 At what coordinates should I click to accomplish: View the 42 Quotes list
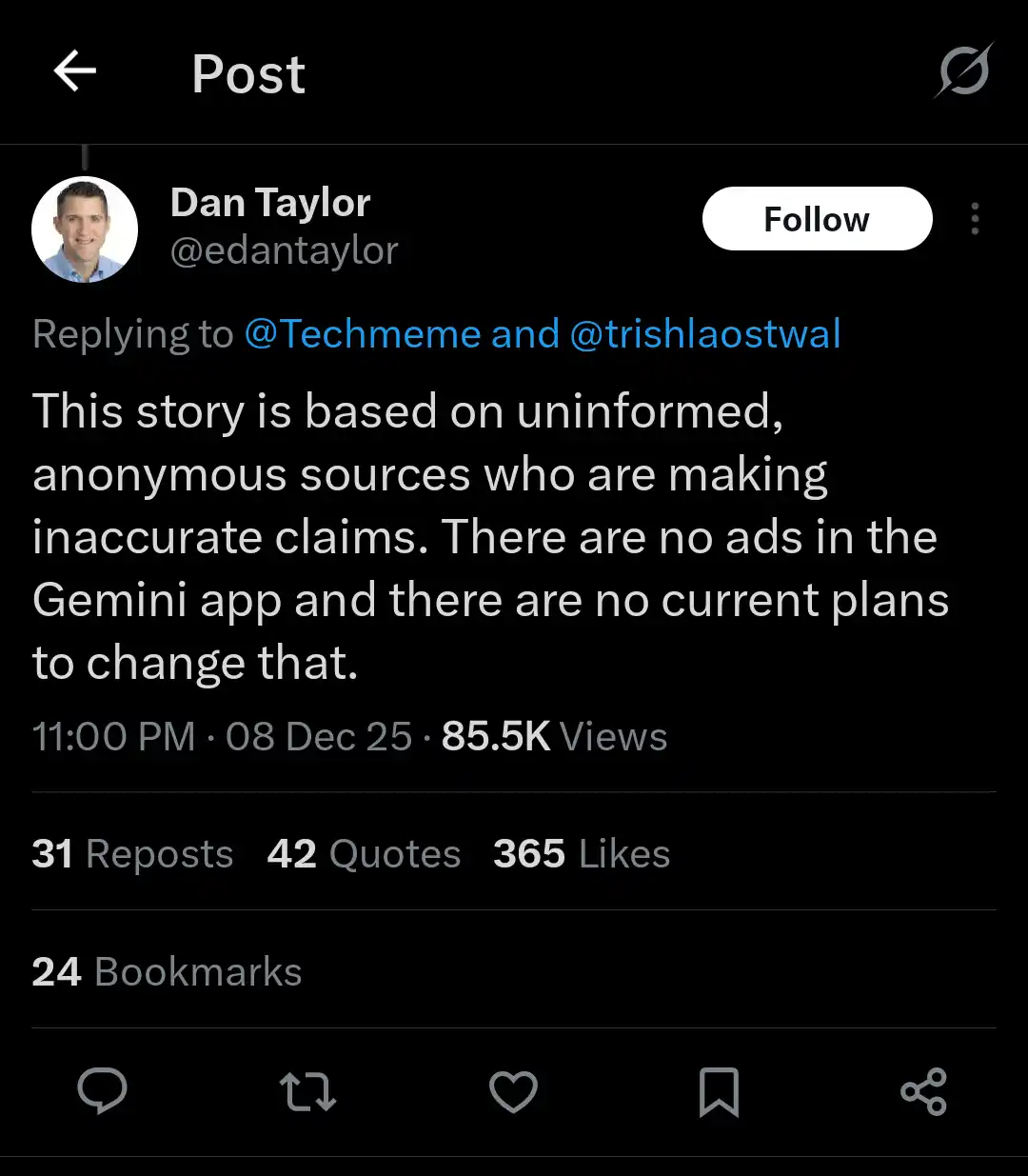[x=364, y=854]
